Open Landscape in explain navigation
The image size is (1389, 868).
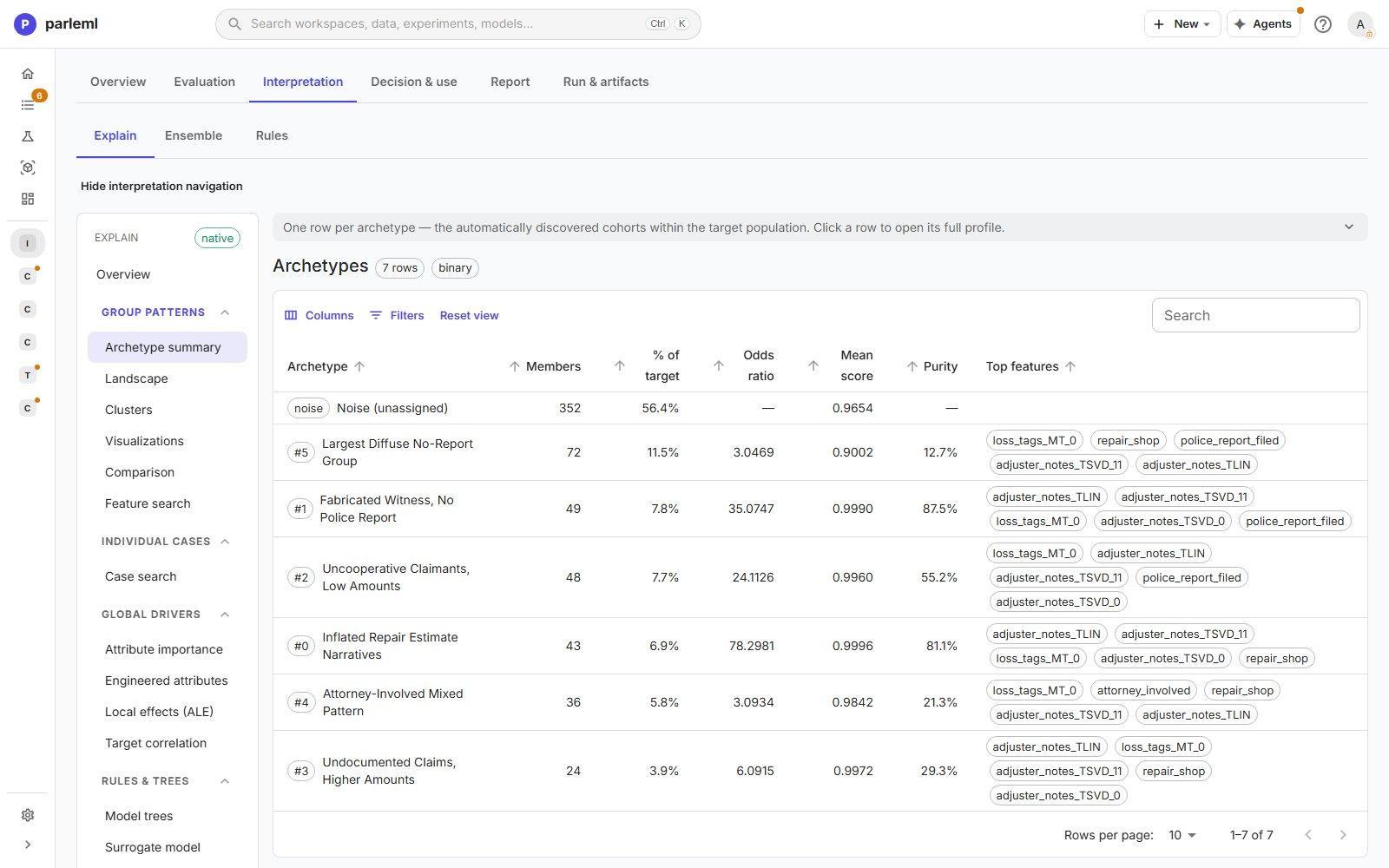(x=168, y=378)
